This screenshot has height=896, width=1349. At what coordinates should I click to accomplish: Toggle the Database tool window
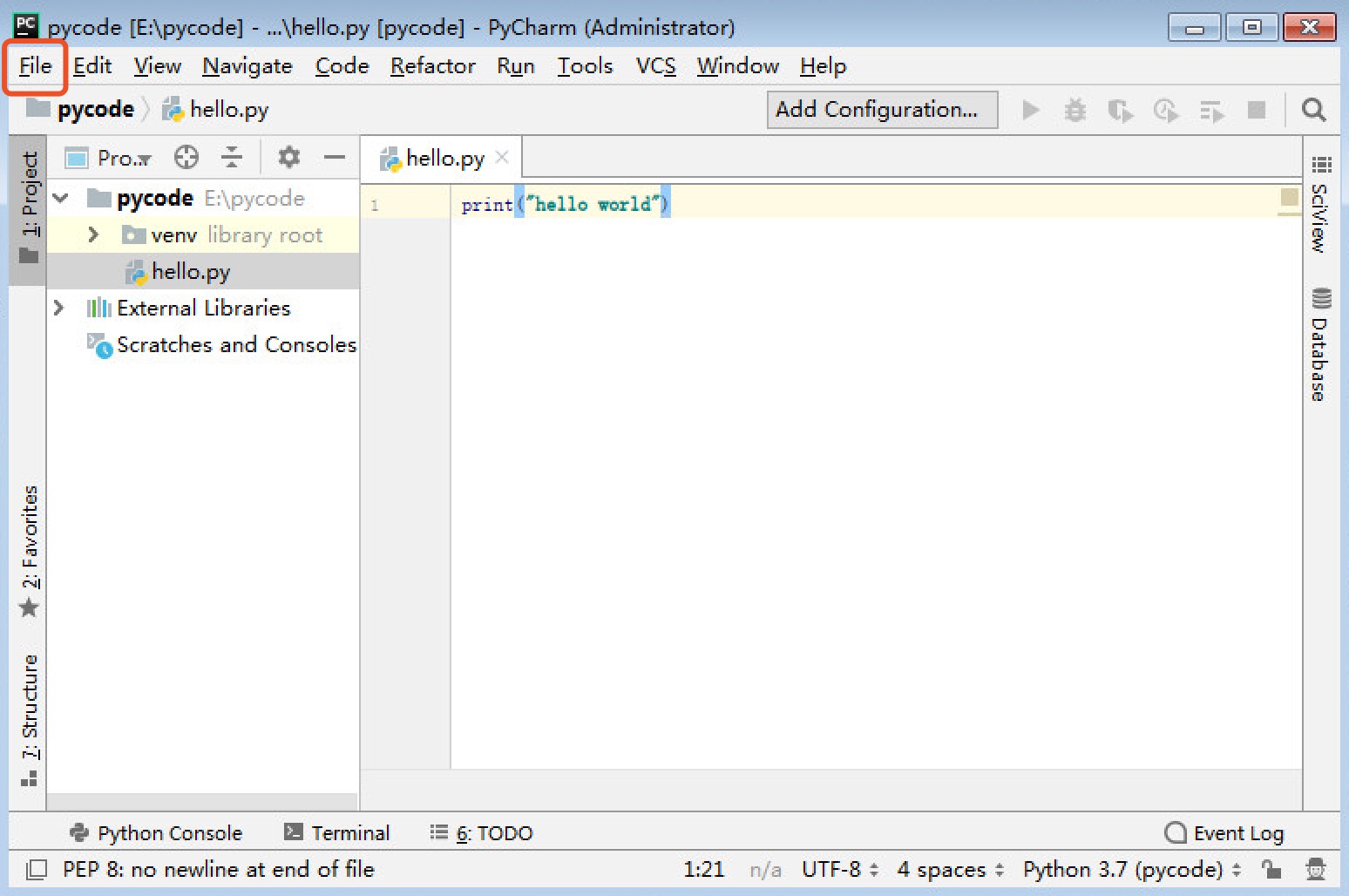click(1320, 344)
